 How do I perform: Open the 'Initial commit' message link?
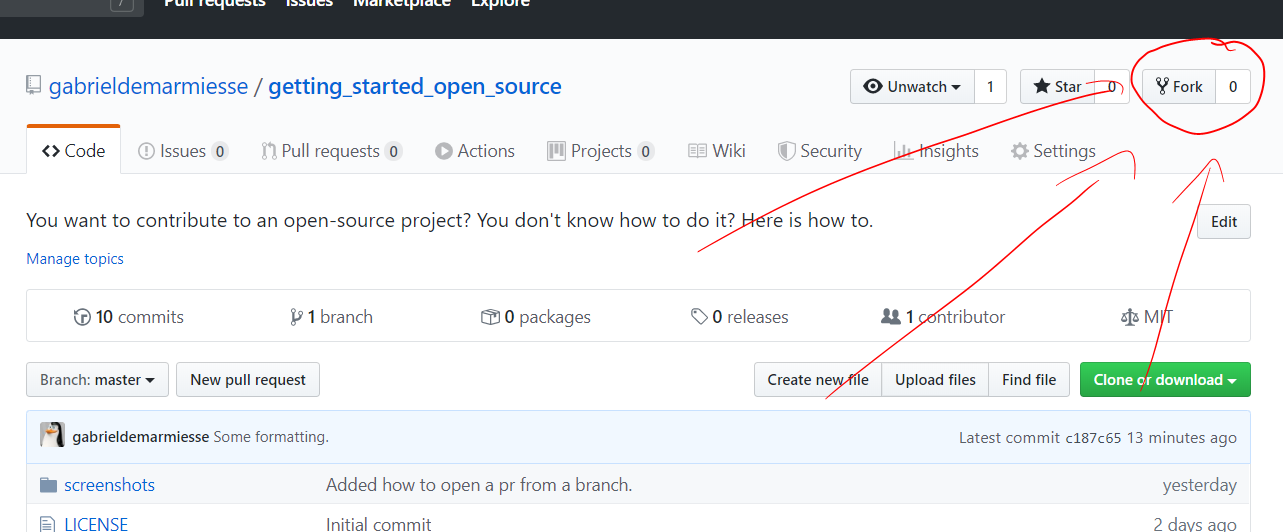coord(379,524)
